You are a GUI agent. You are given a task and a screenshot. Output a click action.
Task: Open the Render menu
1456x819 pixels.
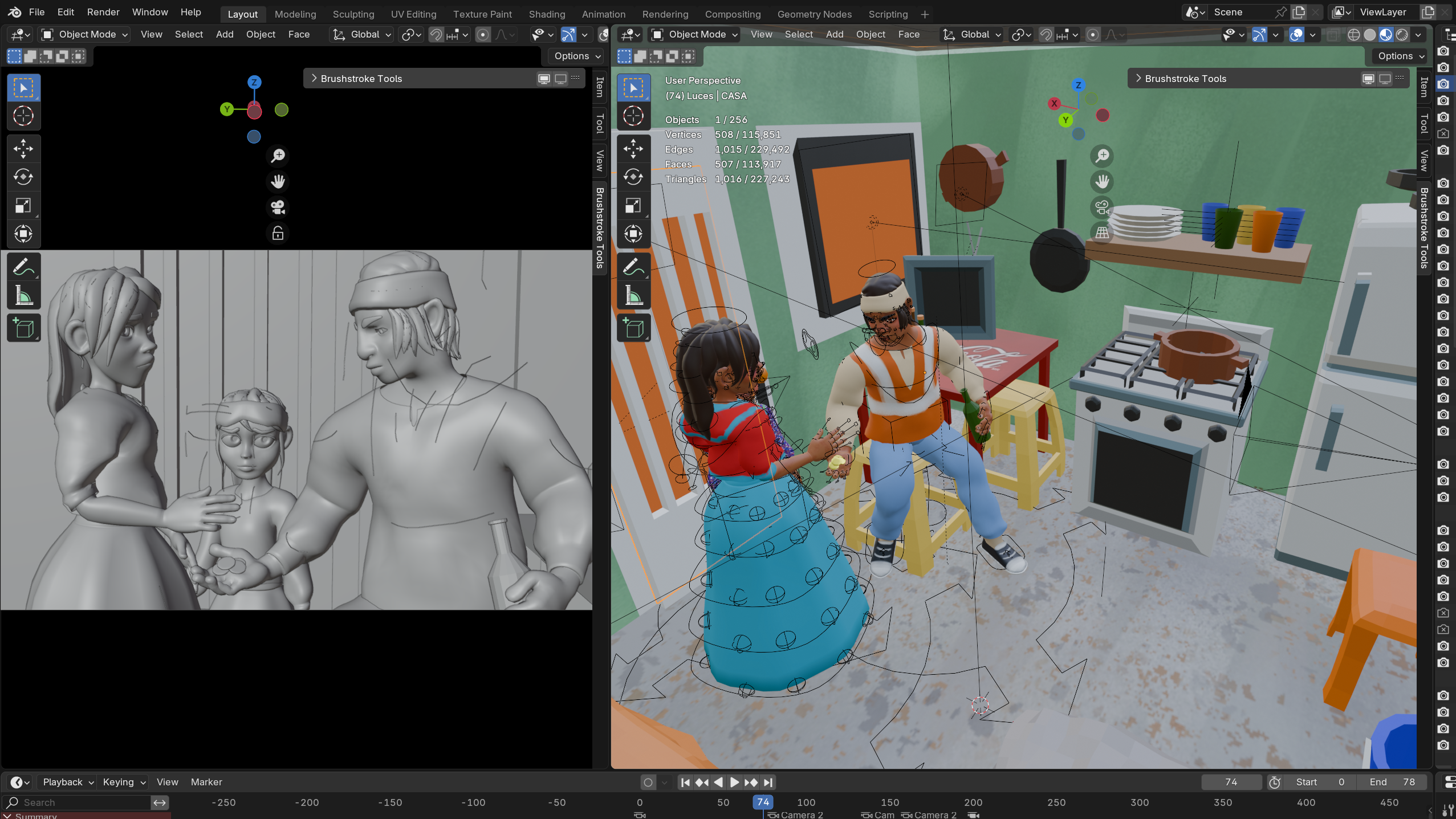(103, 12)
